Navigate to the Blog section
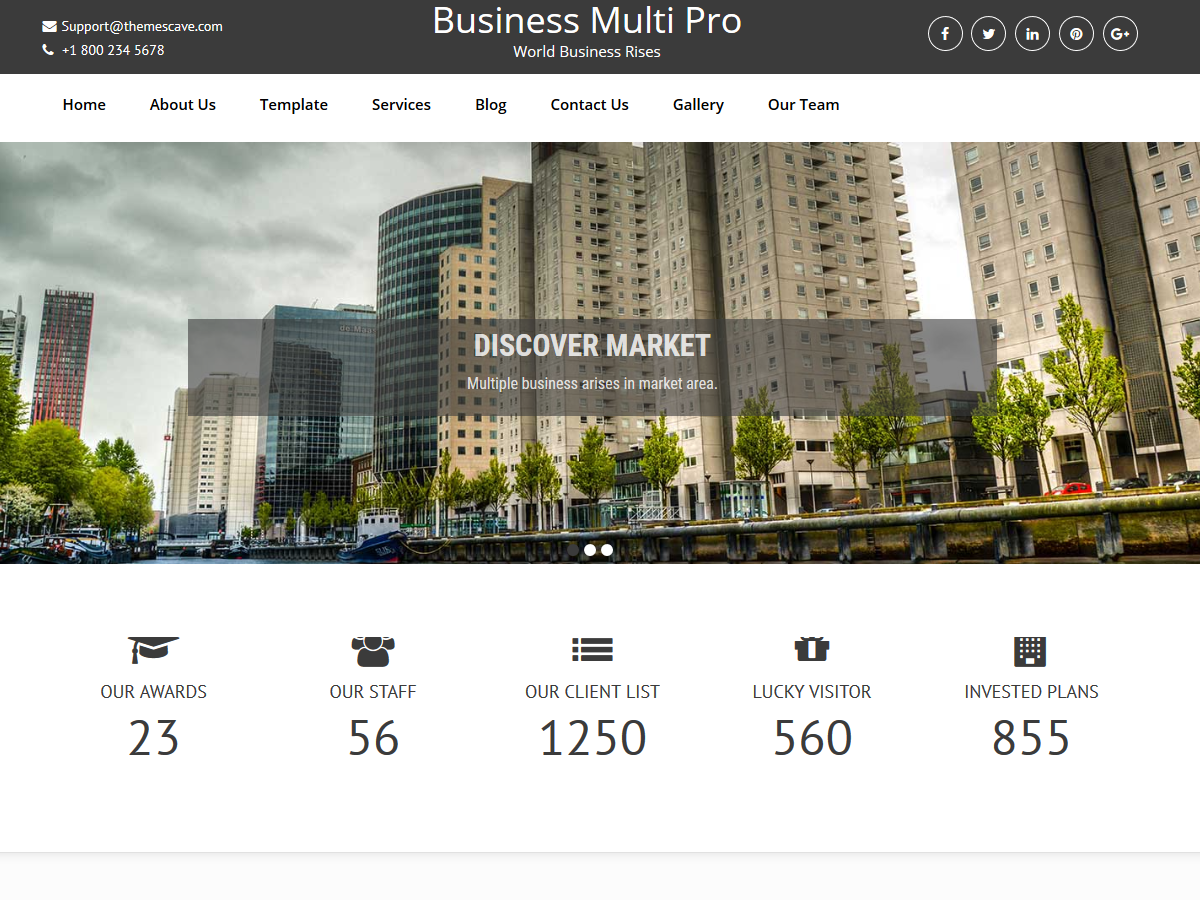 coord(490,104)
